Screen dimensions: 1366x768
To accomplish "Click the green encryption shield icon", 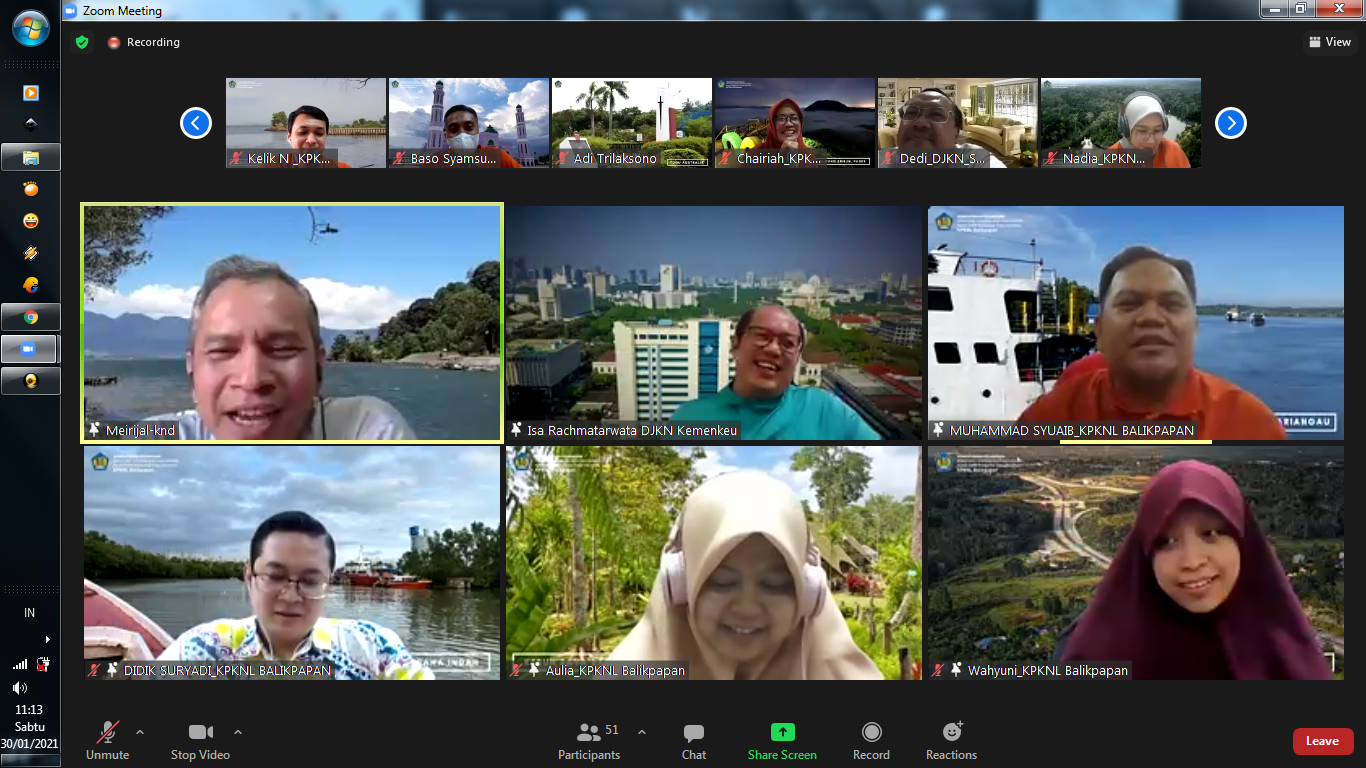I will coord(82,42).
